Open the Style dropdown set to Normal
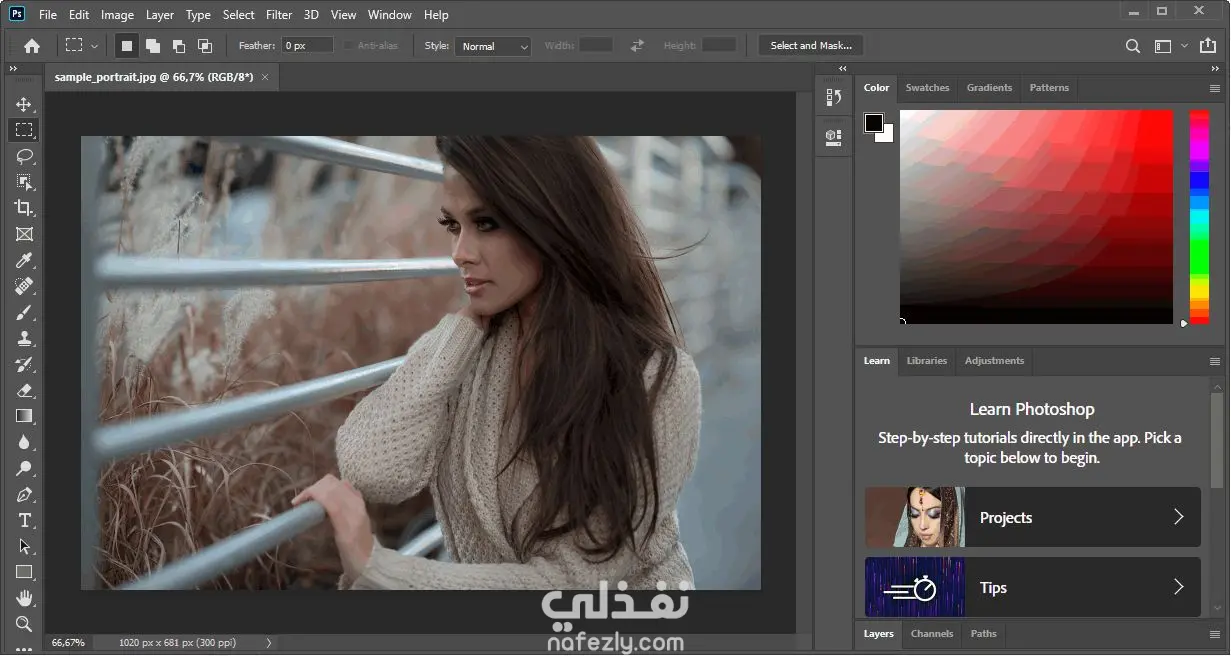 pos(493,46)
